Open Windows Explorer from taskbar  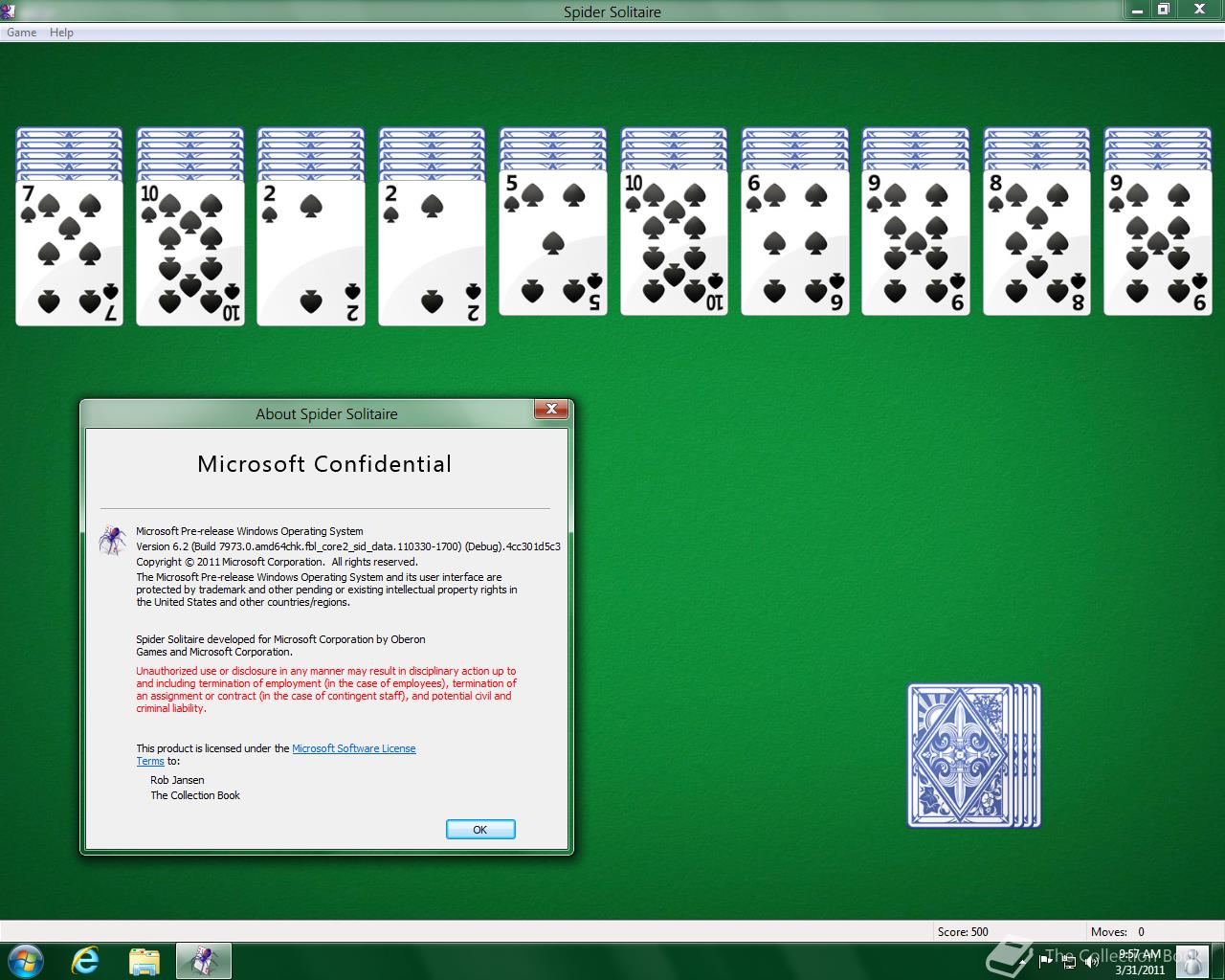(x=144, y=961)
